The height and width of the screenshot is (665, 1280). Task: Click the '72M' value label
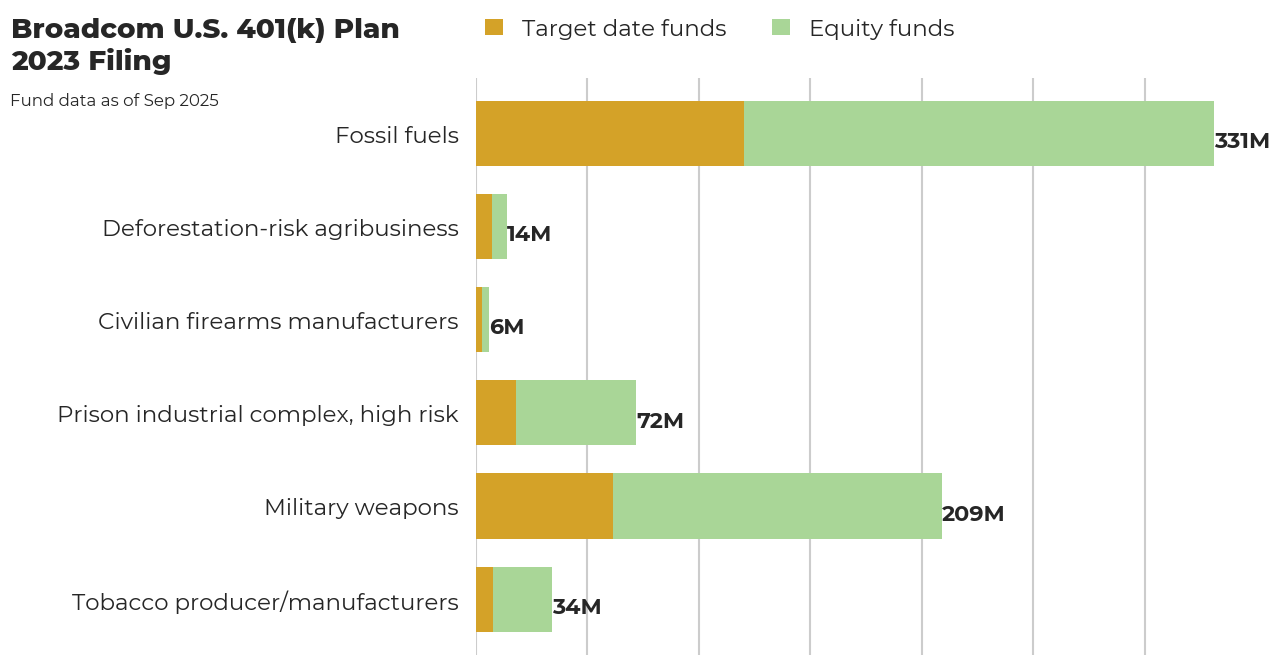pos(660,421)
